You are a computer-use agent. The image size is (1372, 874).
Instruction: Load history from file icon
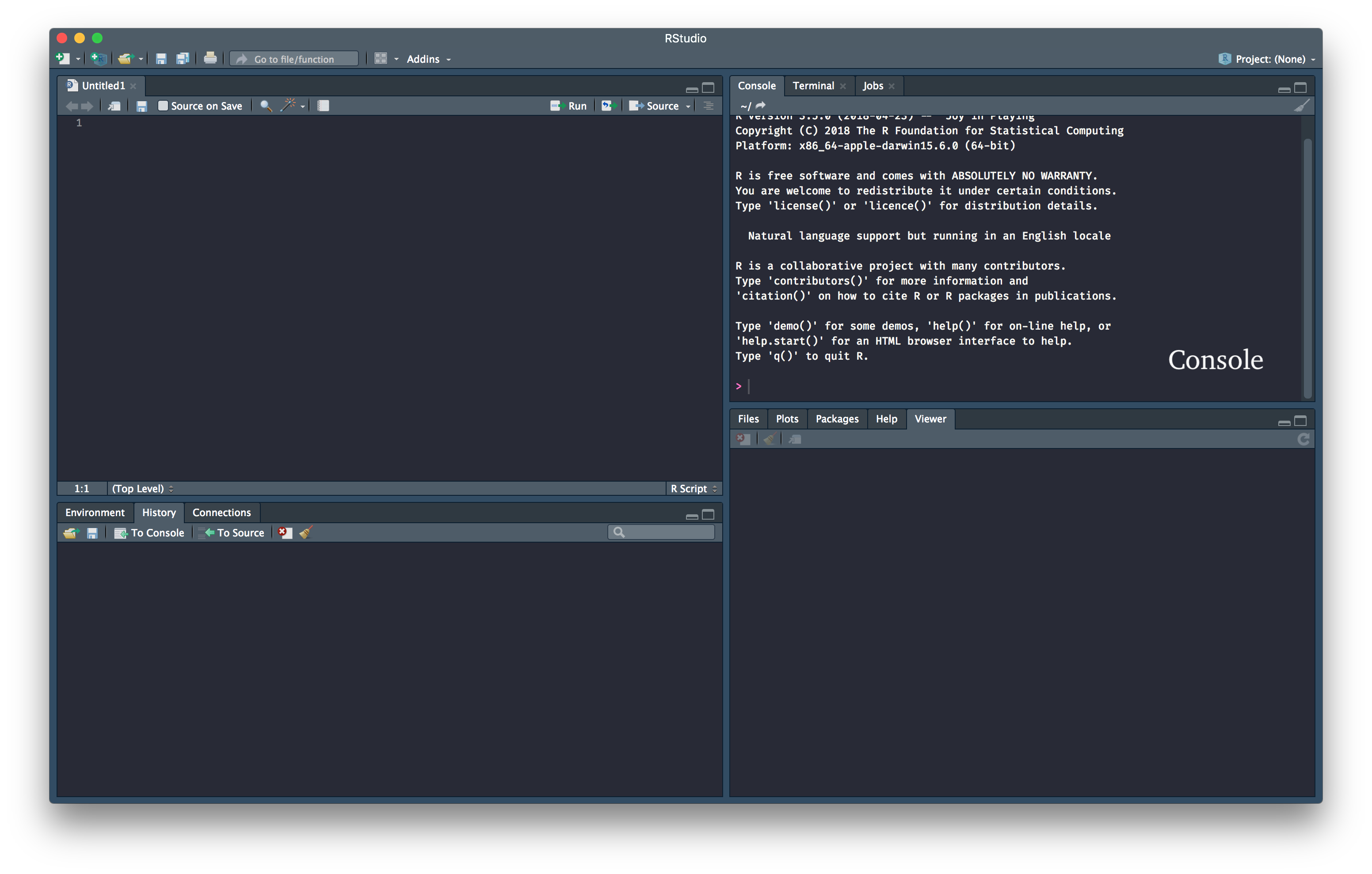[71, 533]
